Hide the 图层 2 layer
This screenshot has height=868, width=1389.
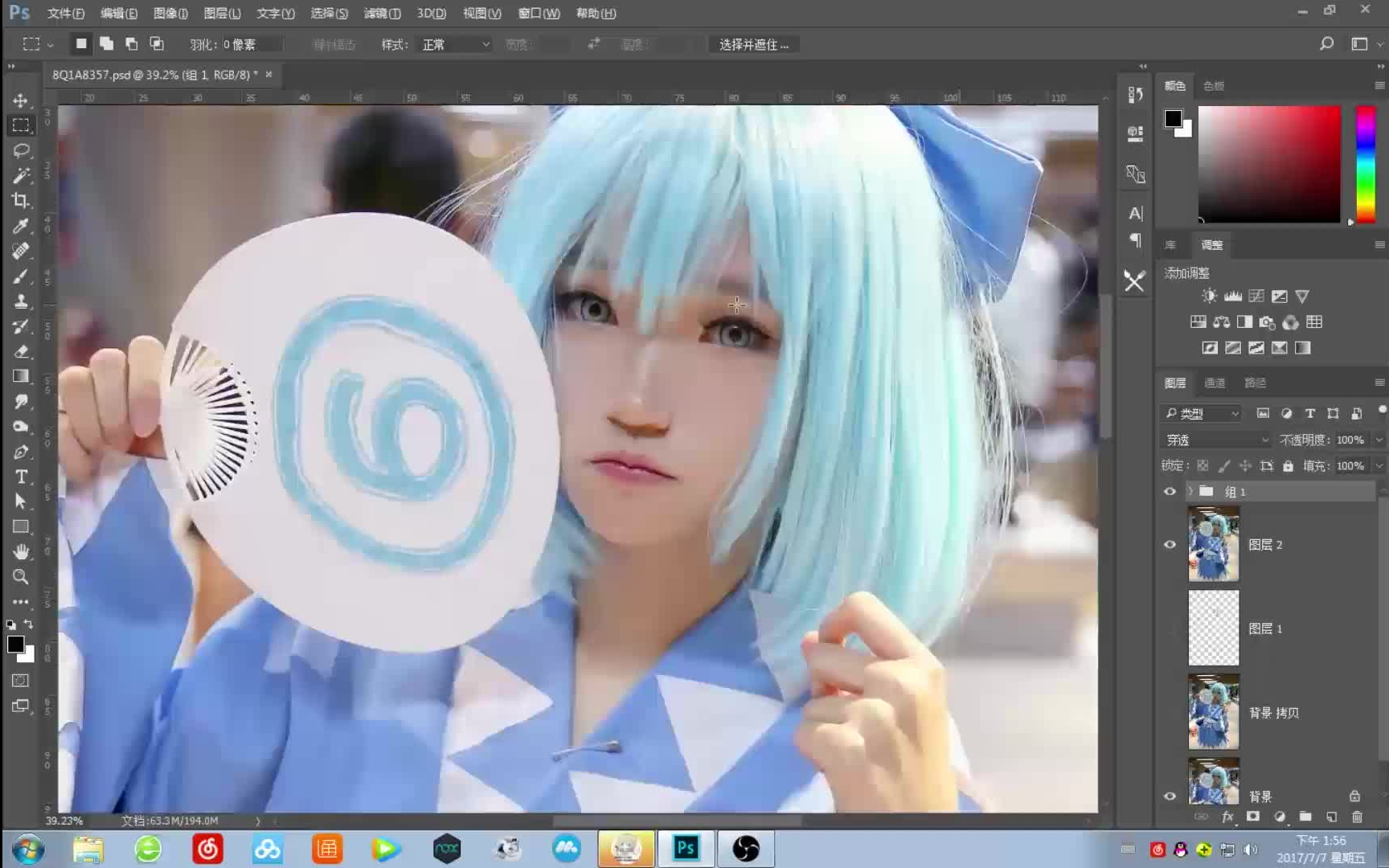(x=1170, y=545)
